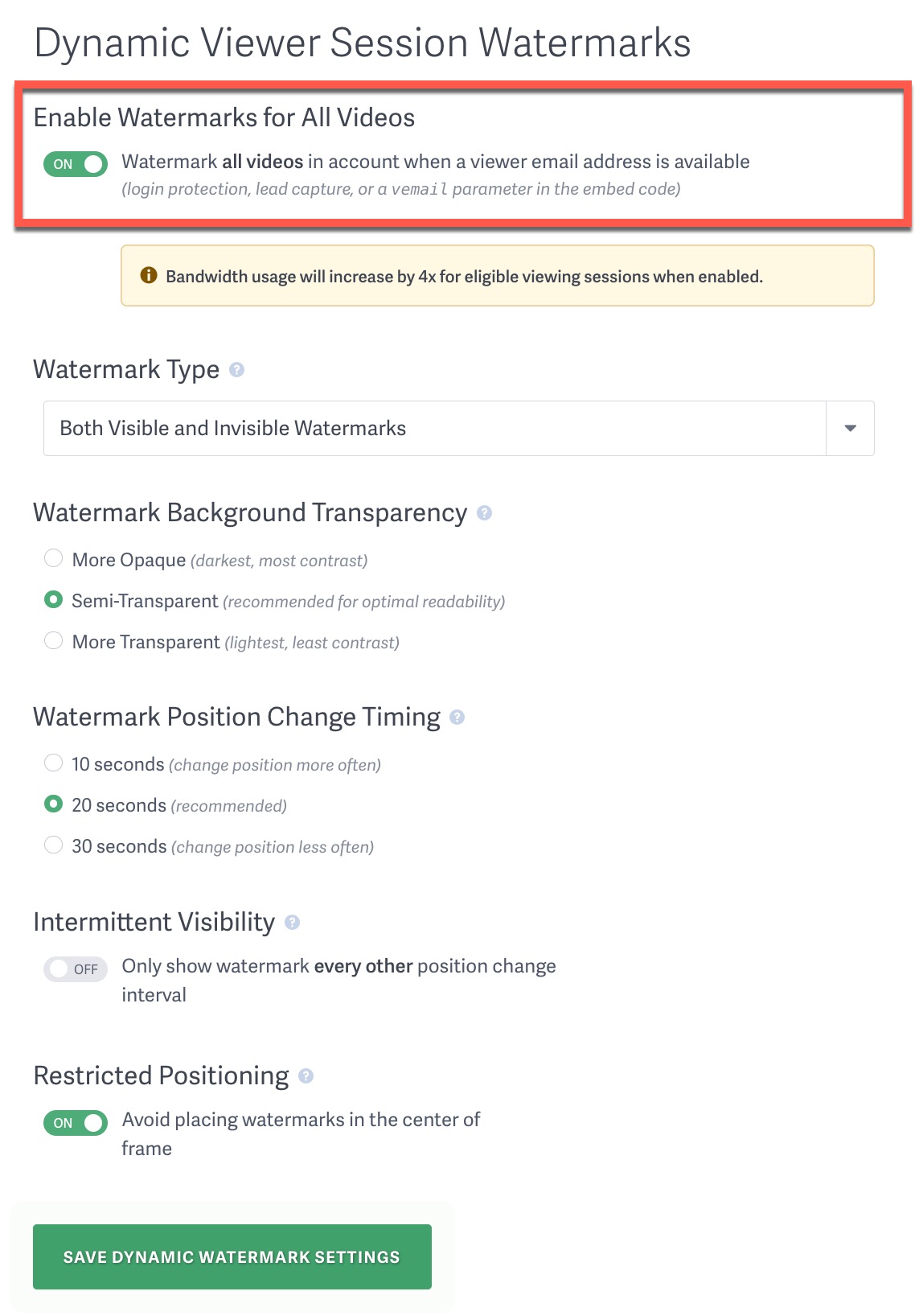Disable the Restricted Positioning toggle
The height and width of the screenshot is (1316, 923).
pos(75,1123)
